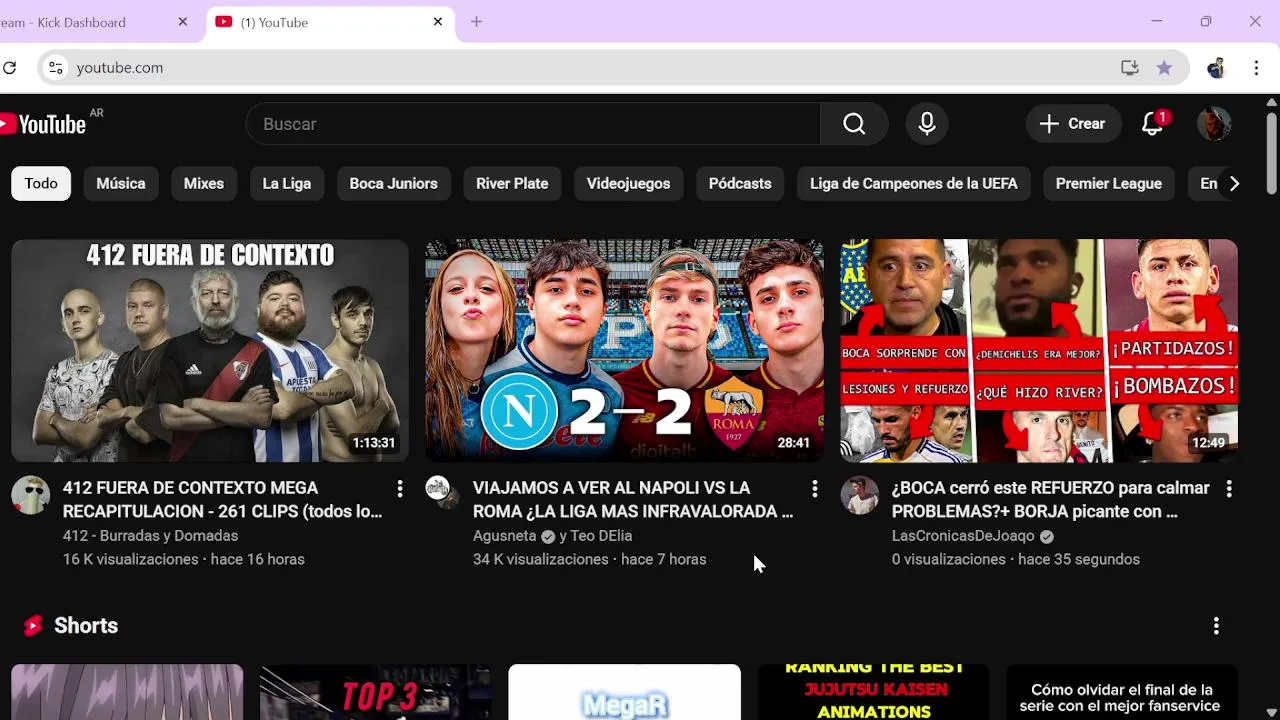Select the Mixes filter chip
This screenshot has width=1280, height=720.
204,184
